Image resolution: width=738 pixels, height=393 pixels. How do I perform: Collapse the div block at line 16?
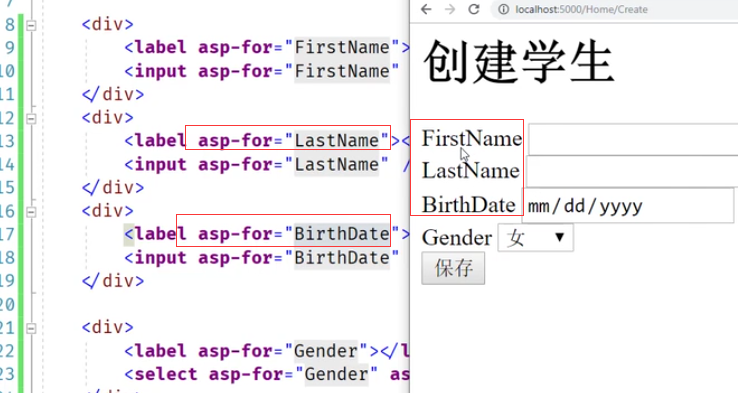(31, 212)
